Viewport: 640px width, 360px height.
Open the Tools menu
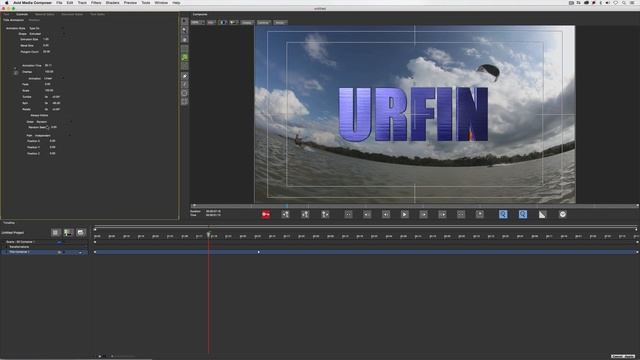[146, 3]
